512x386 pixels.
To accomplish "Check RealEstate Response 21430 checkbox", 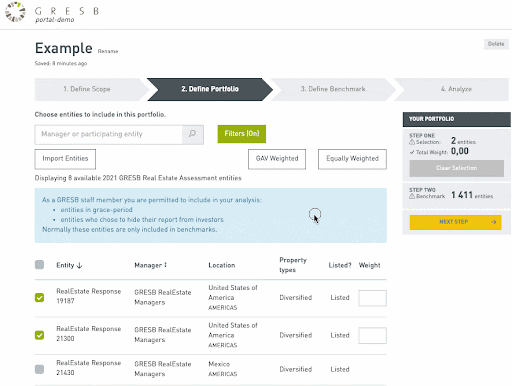I will 39,369.
